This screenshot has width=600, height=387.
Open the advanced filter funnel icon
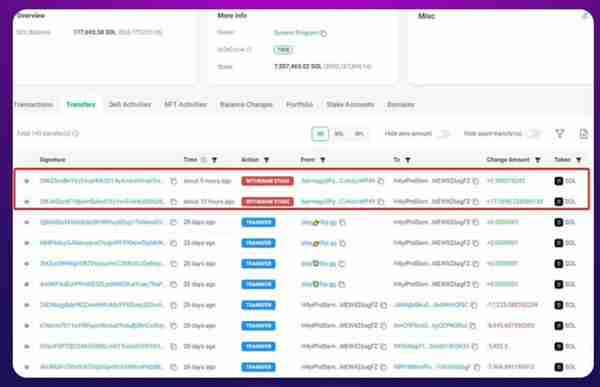pyautogui.click(x=560, y=134)
